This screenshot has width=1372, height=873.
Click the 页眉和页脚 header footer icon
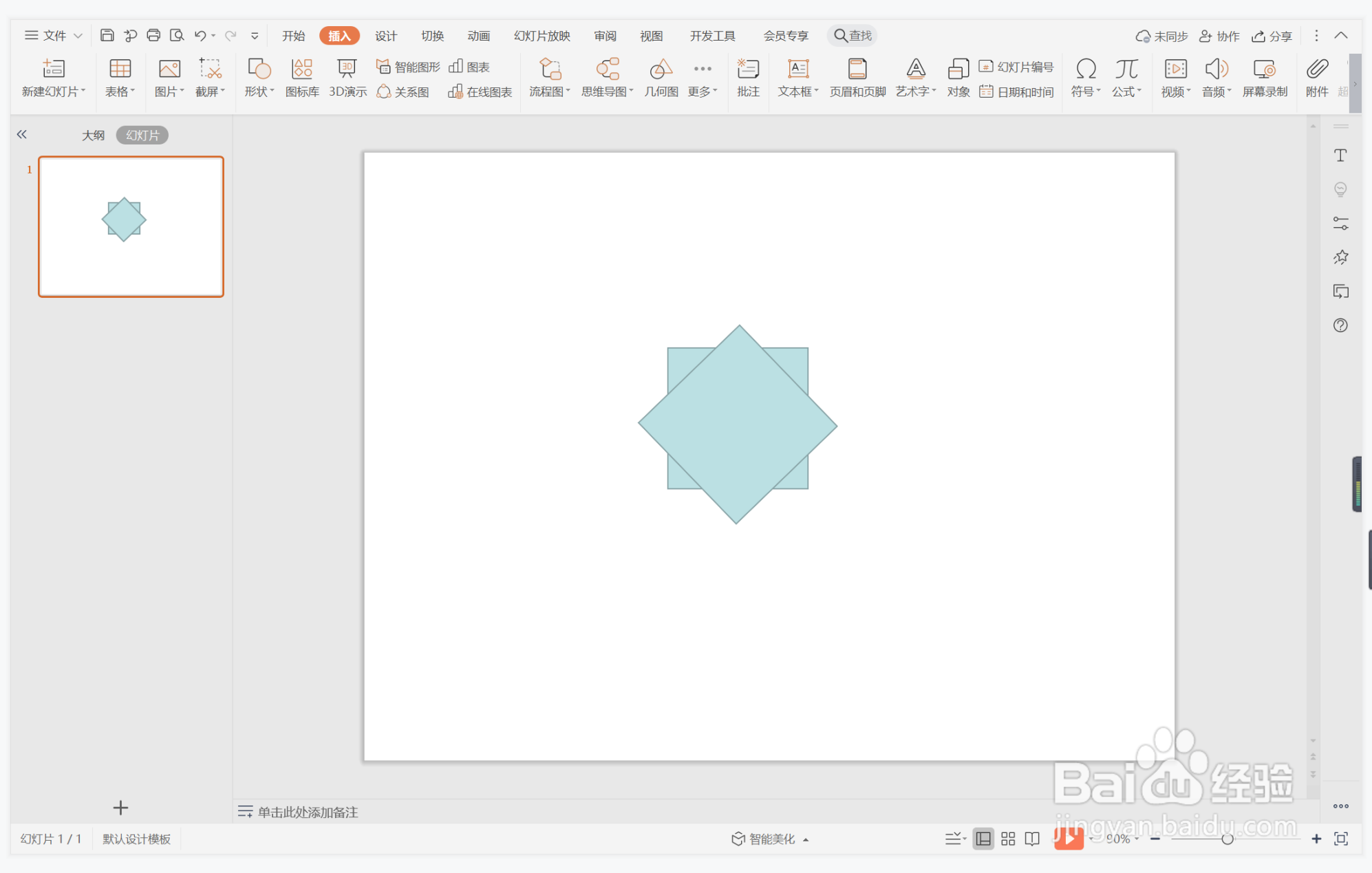coord(857,77)
